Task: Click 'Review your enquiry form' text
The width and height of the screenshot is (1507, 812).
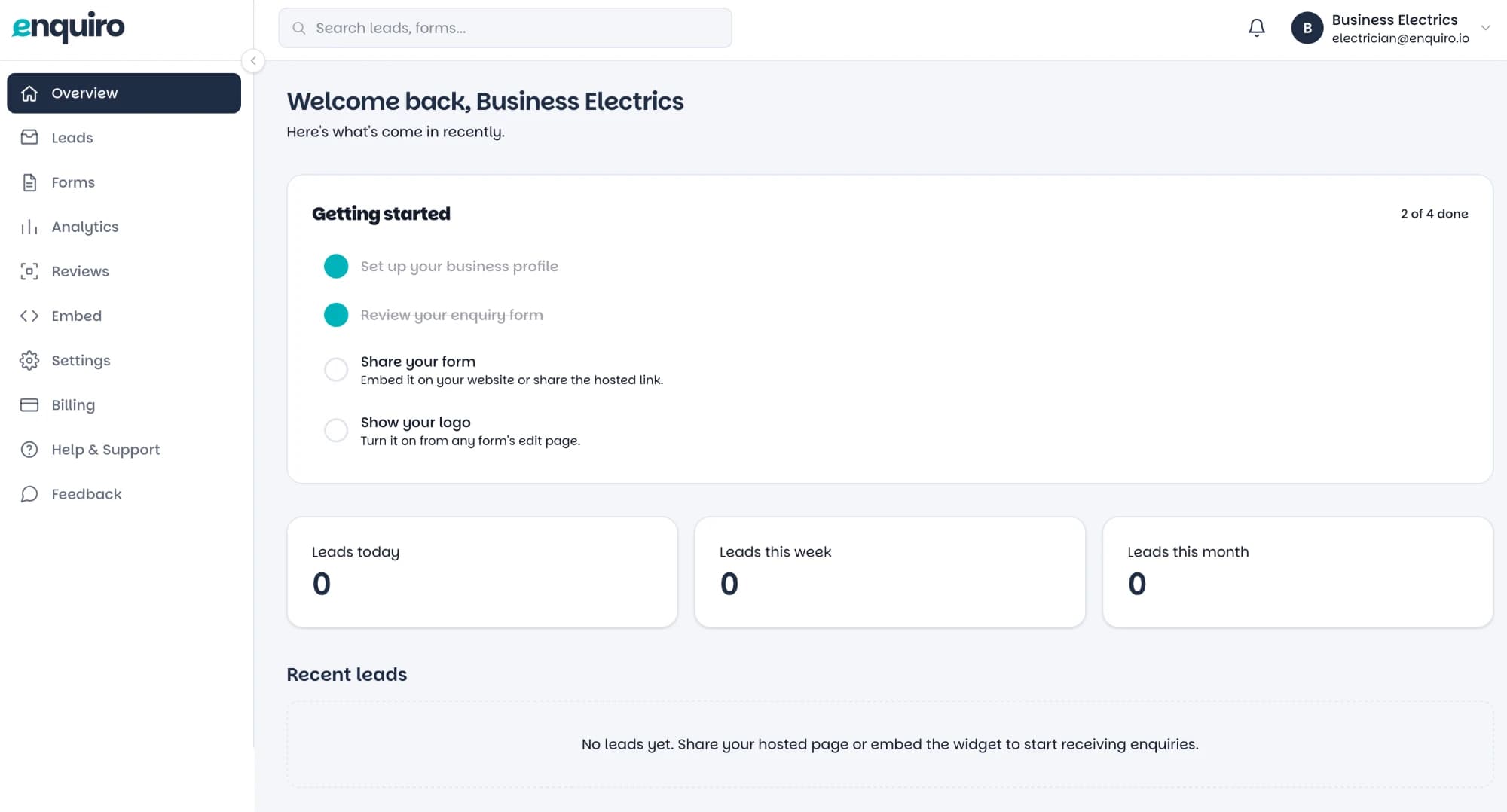Action: (x=451, y=315)
